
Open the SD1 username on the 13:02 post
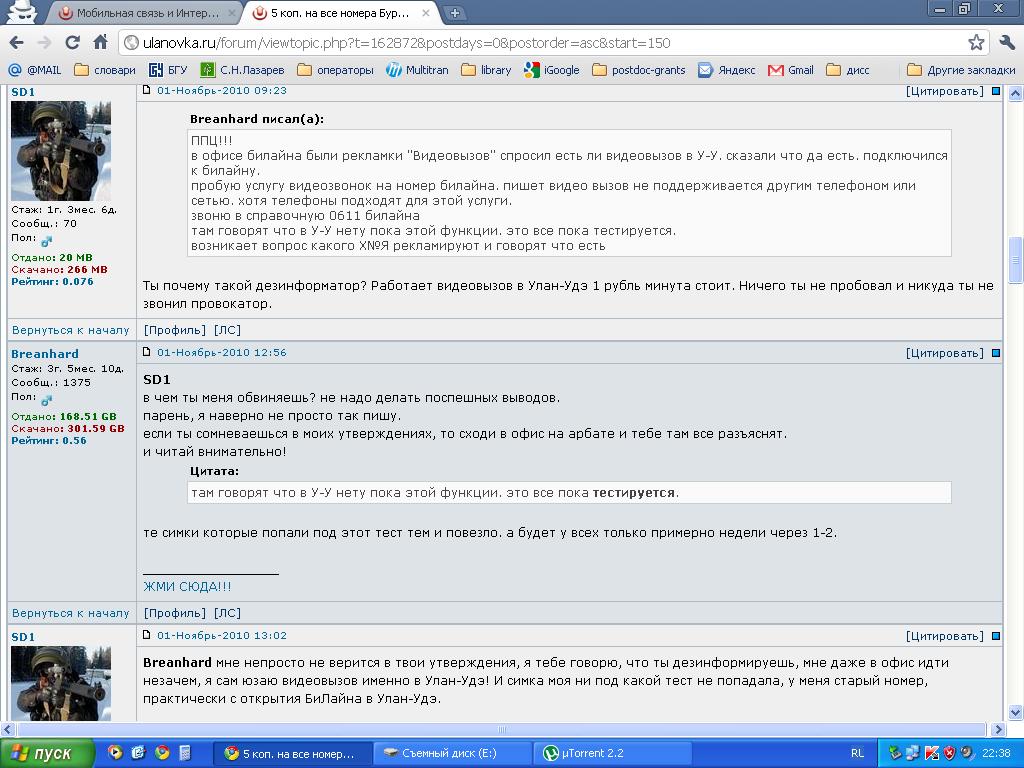[23, 637]
